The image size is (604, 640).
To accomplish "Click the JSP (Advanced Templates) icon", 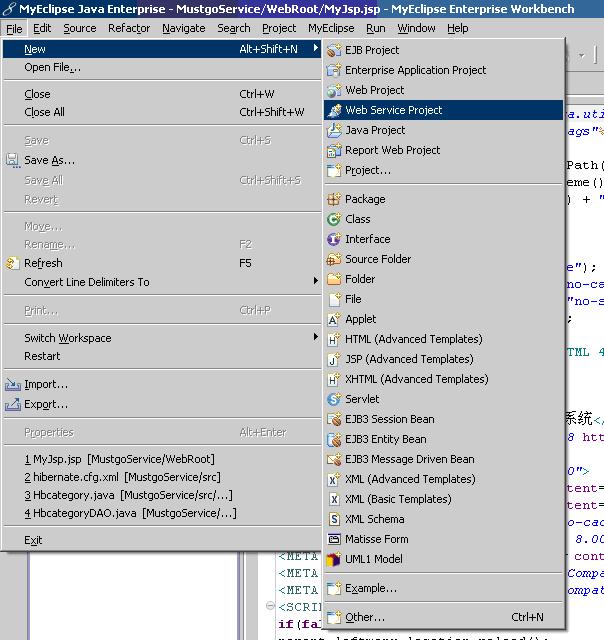I will pyautogui.click(x=334, y=359).
